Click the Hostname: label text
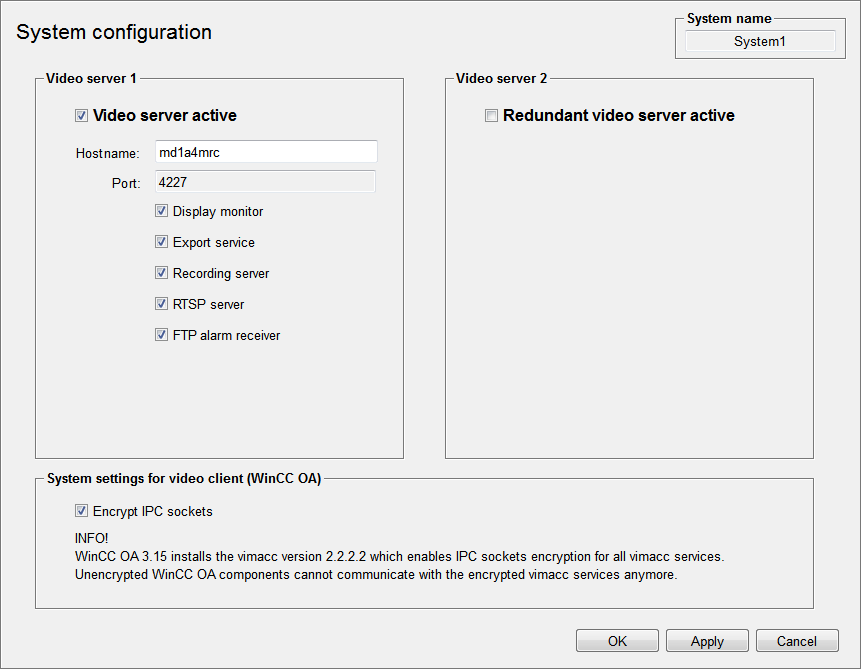Viewport: 861px width, 669px height. [107, 153]
